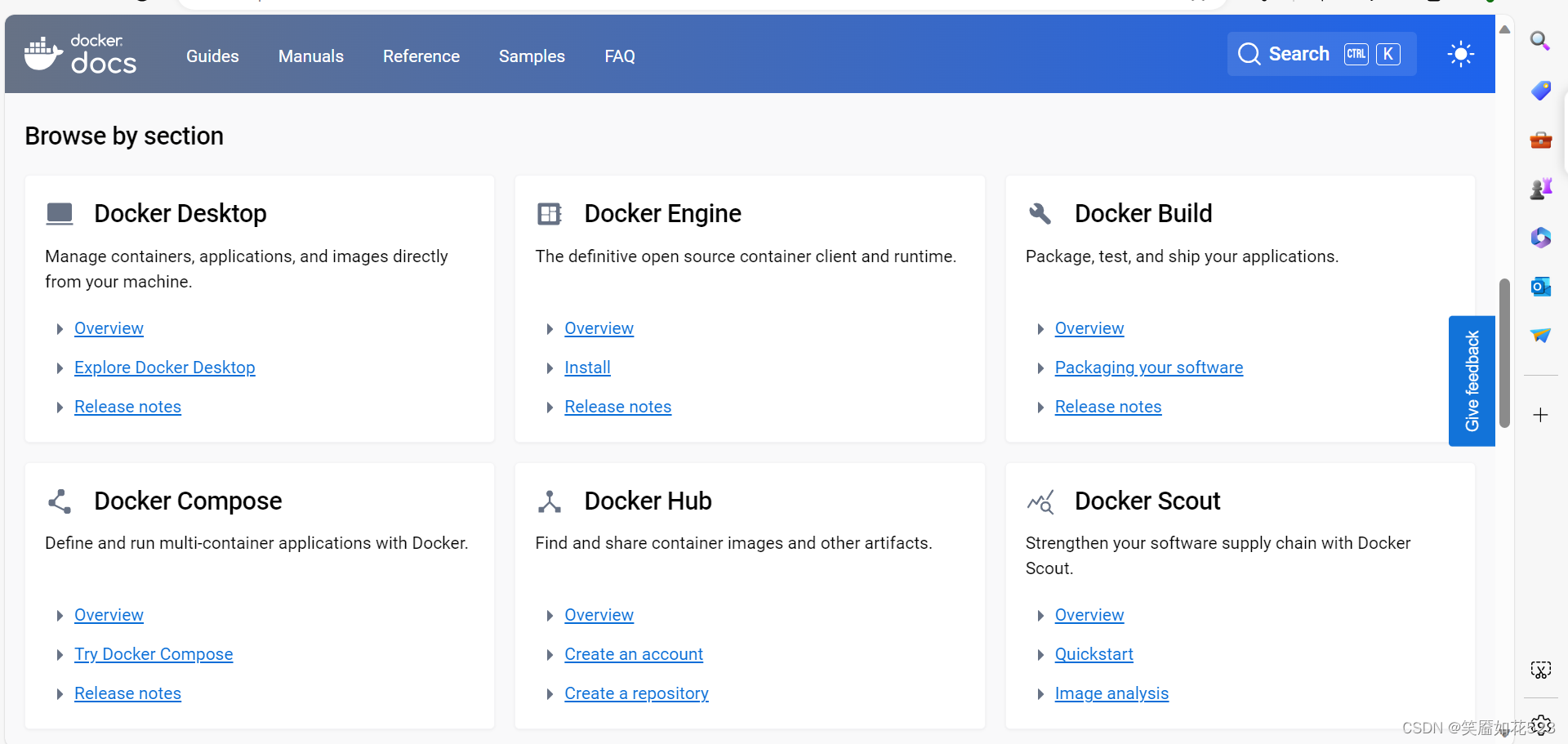This screenshot has width=1568, height=744.
Task: Open Docker Engine Release notes link
Action: point(617,407)
